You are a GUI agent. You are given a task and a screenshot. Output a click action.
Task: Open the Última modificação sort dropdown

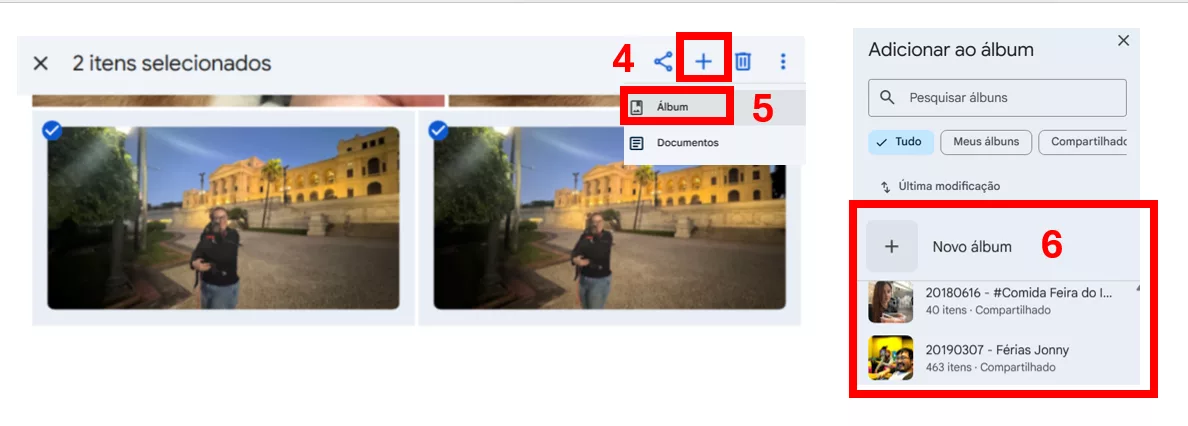(939, 186)
